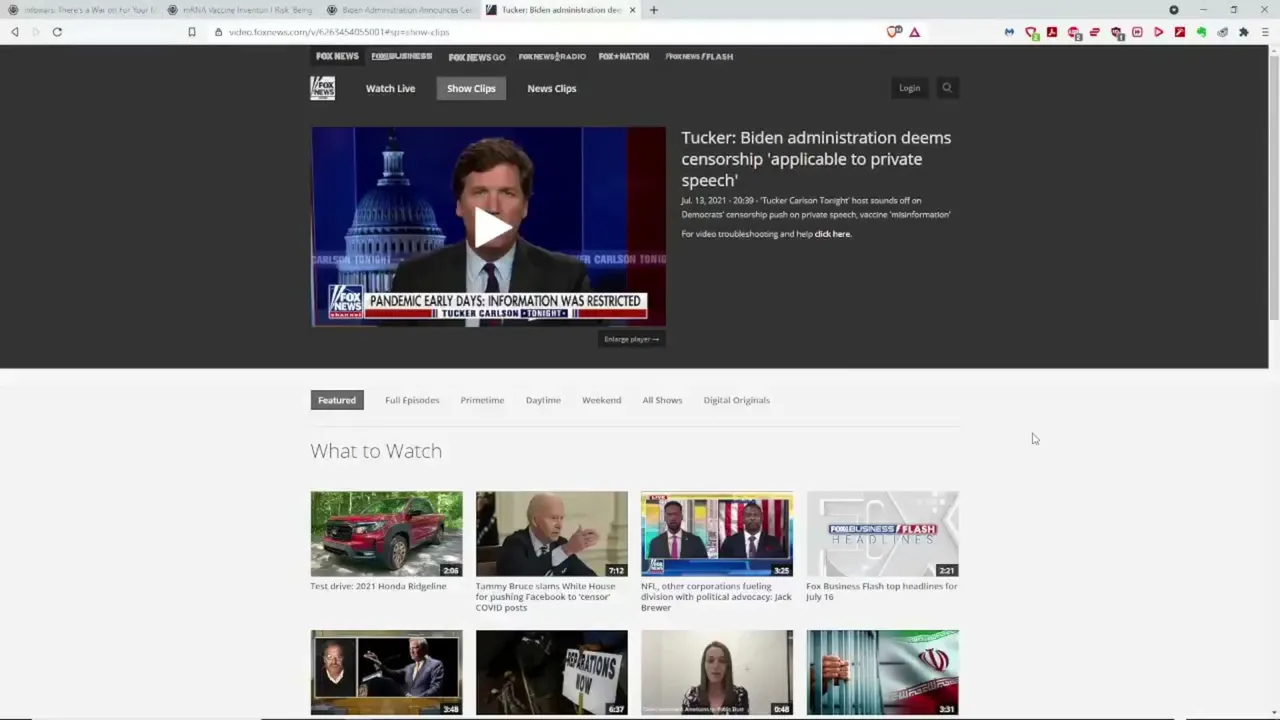
Task: Click the video headline about censorship
Action: pyautogui.click(x=816, y=159)
